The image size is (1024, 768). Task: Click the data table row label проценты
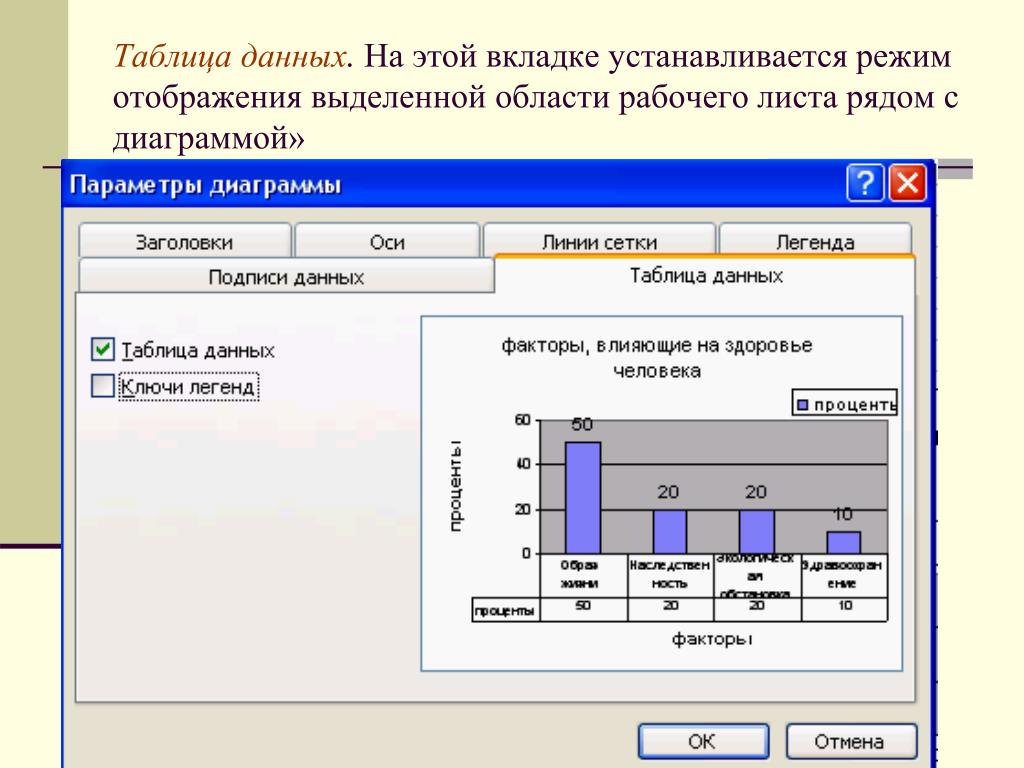tap(504, 611)
